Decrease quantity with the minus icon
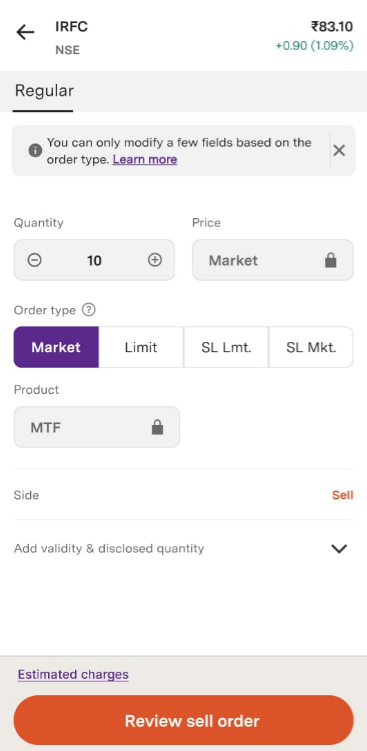The image size is (367, 751). click(x=34, y=260)
